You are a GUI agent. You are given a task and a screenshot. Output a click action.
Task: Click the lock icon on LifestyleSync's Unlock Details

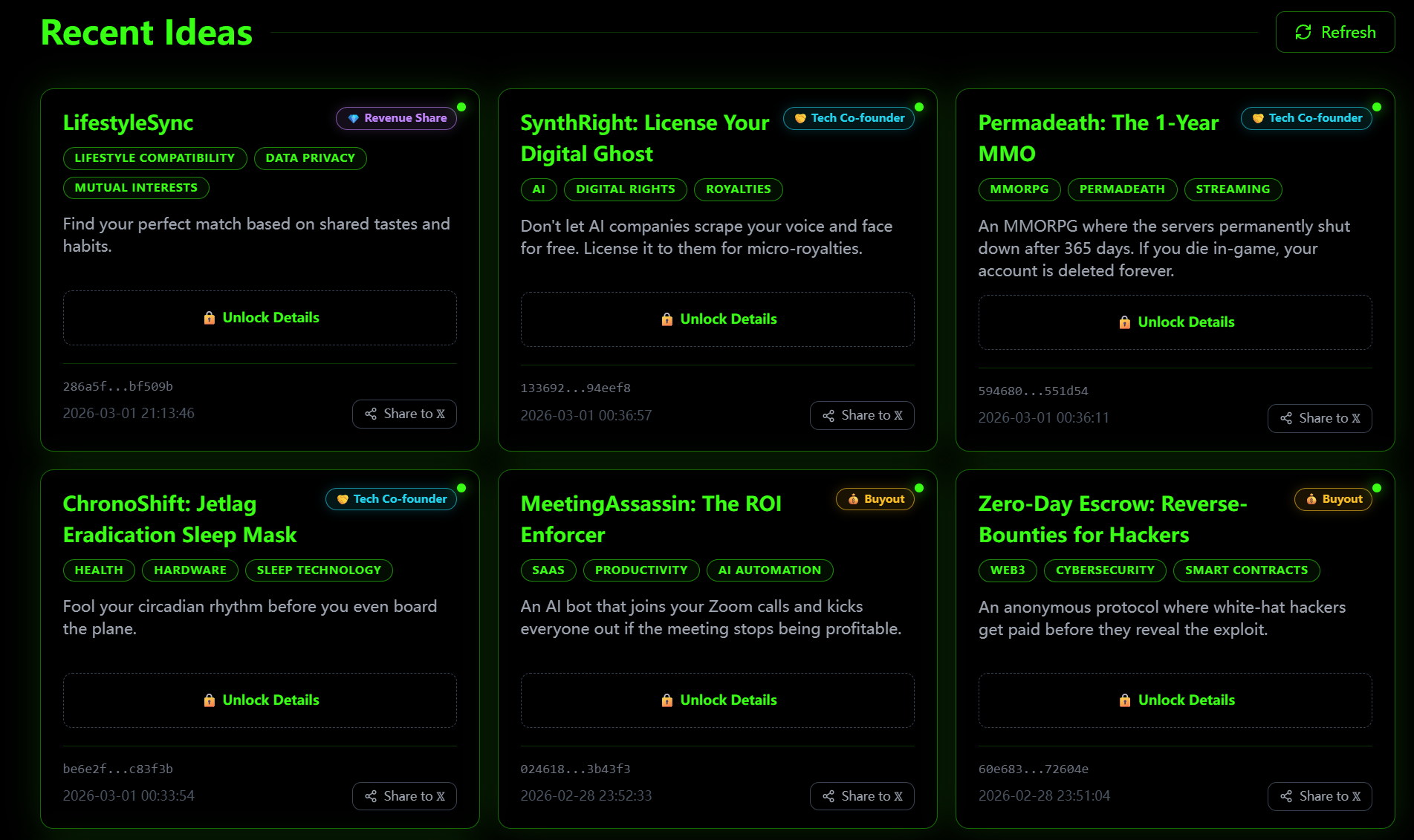[x=210, y=318]
